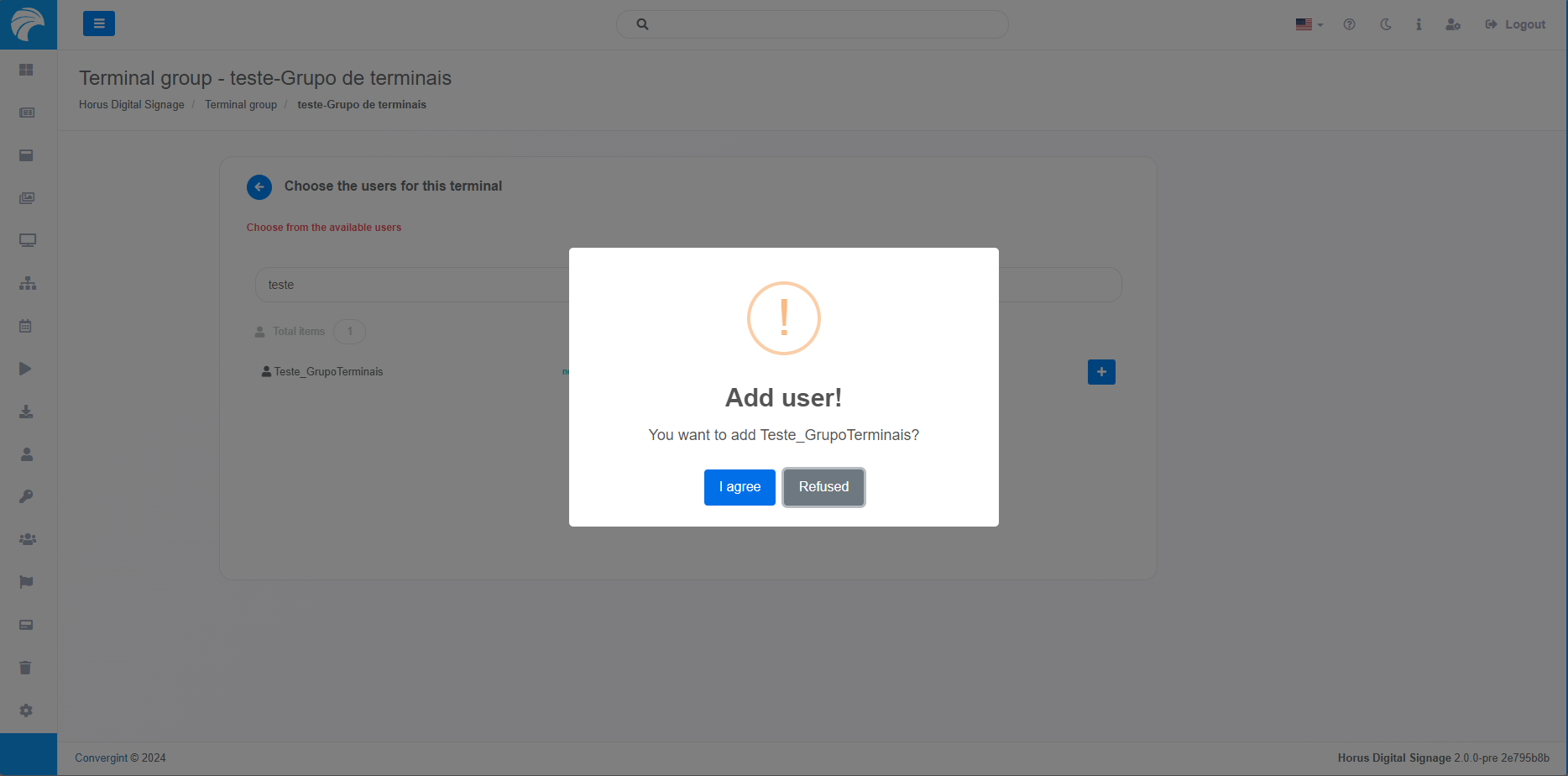Open the calendar schedule icon in sidebar

pos(26,326)
